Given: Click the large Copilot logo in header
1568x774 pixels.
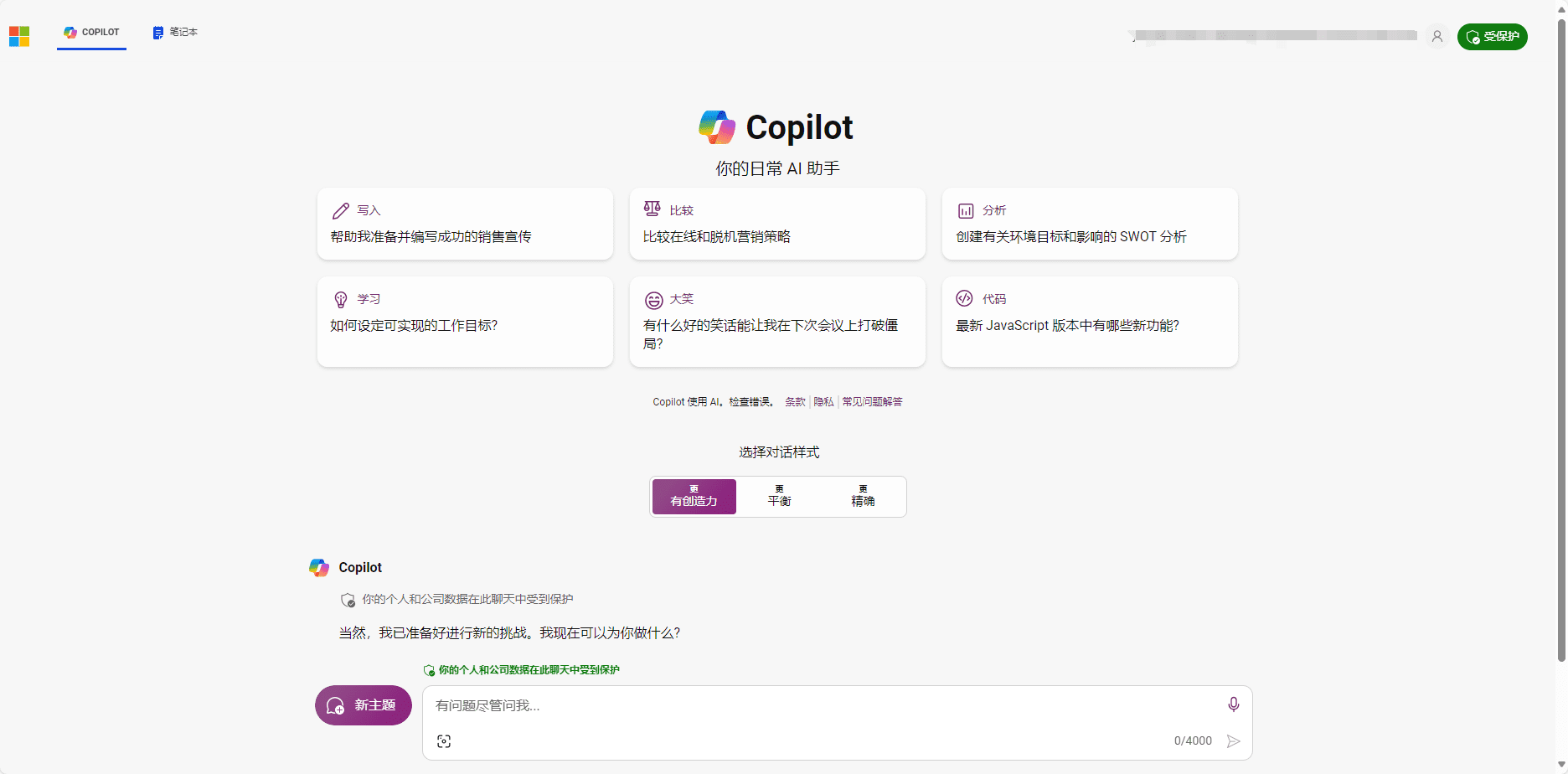Looking at the screenshot, I should 717,127.
